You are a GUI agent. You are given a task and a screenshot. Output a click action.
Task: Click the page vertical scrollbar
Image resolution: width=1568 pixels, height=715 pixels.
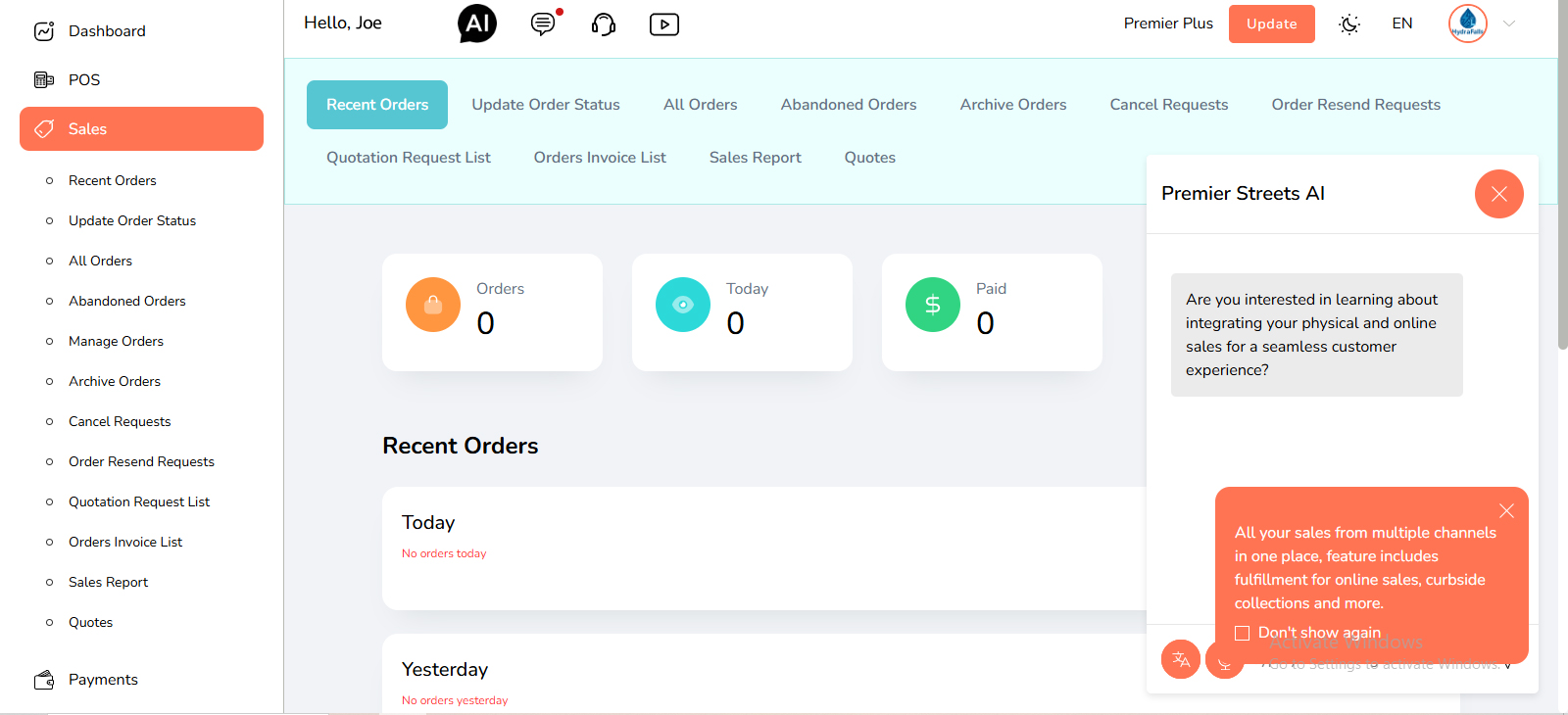pyautogui.click(x=1562, y=174)
